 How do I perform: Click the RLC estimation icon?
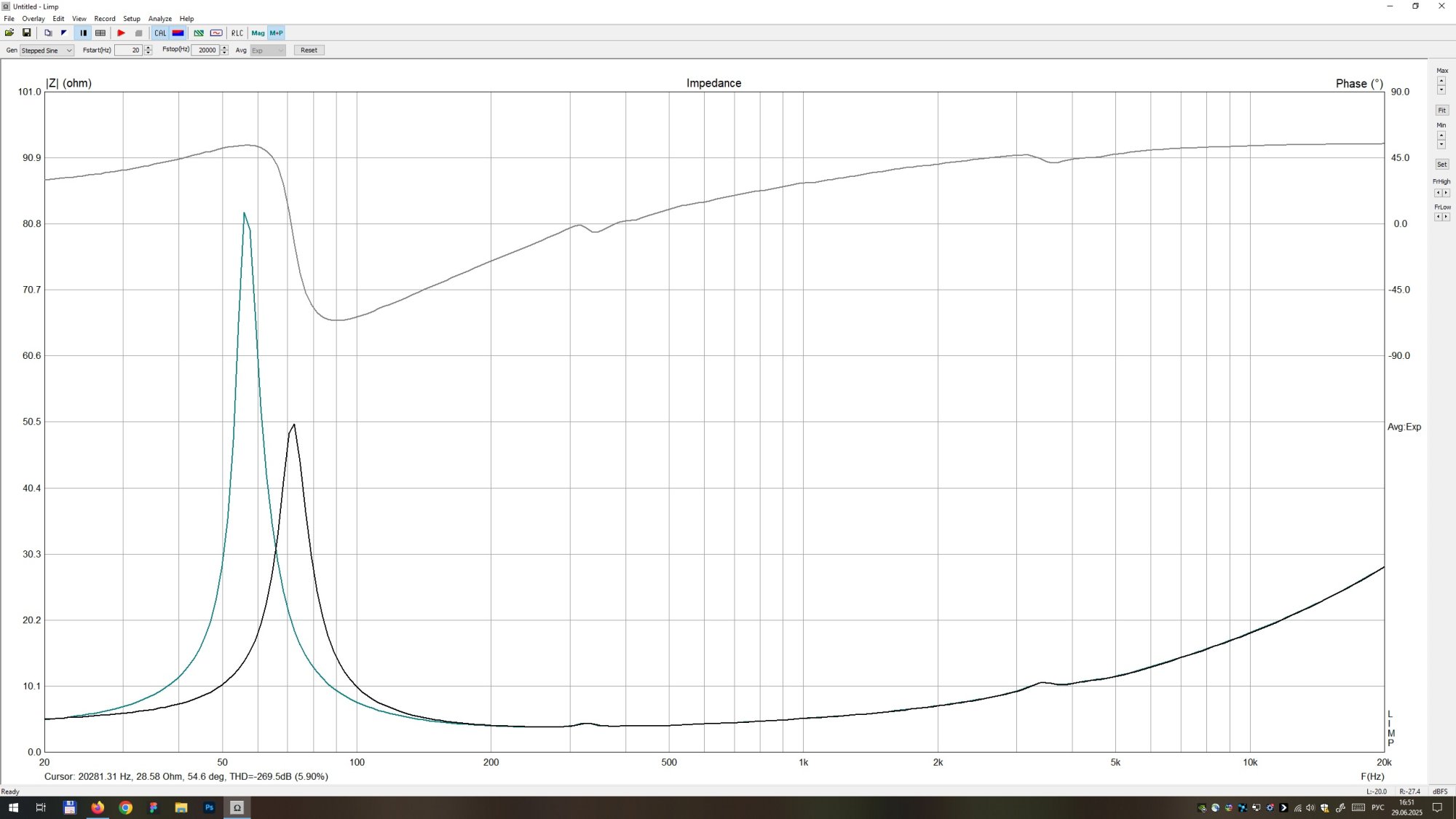click(237, 33)
